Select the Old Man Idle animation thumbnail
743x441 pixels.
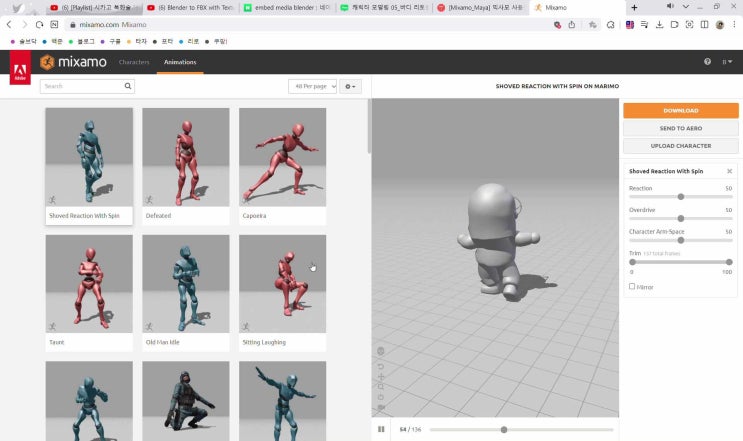point(186,284)
